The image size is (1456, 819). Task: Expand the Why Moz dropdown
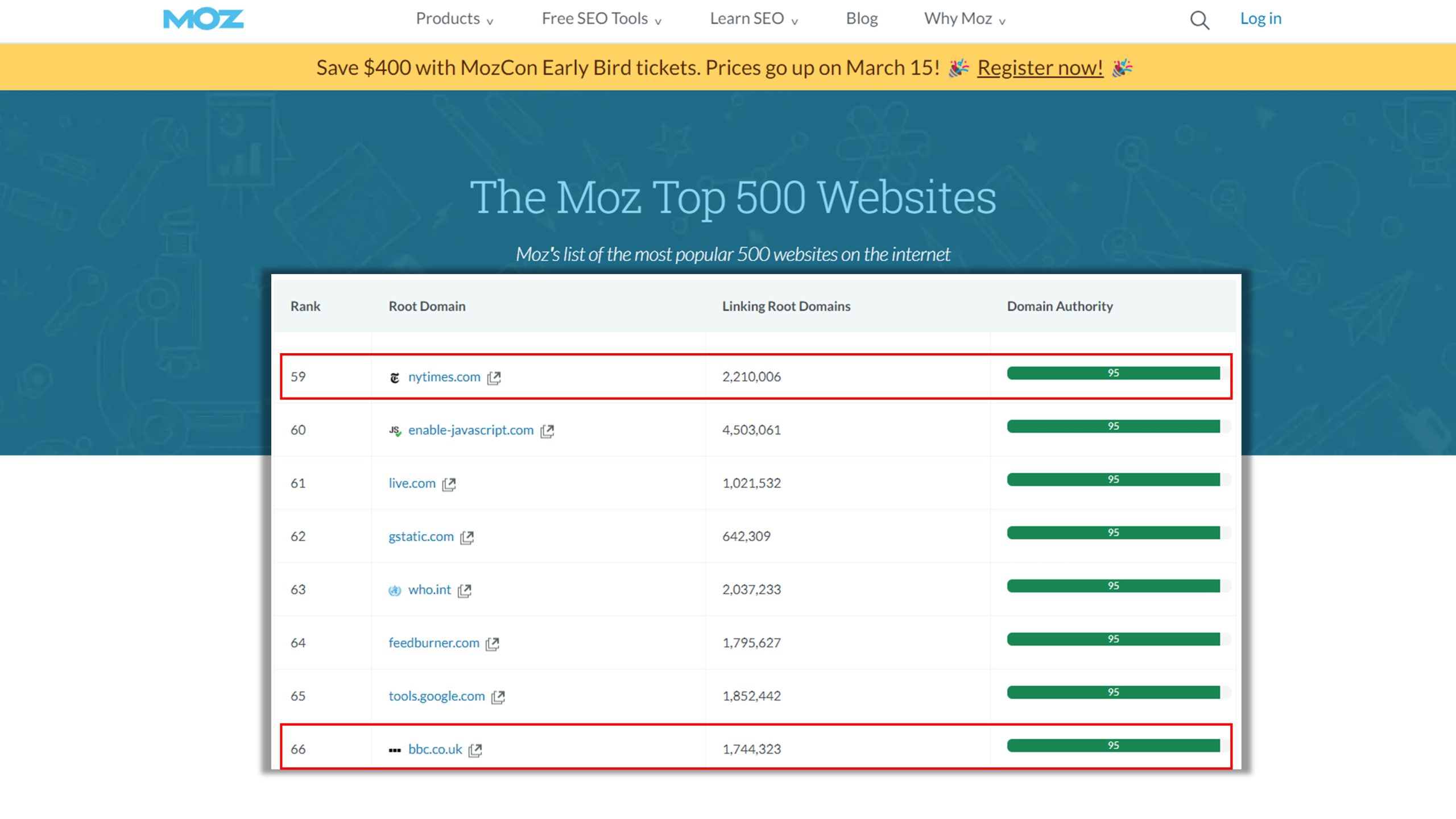965,19
